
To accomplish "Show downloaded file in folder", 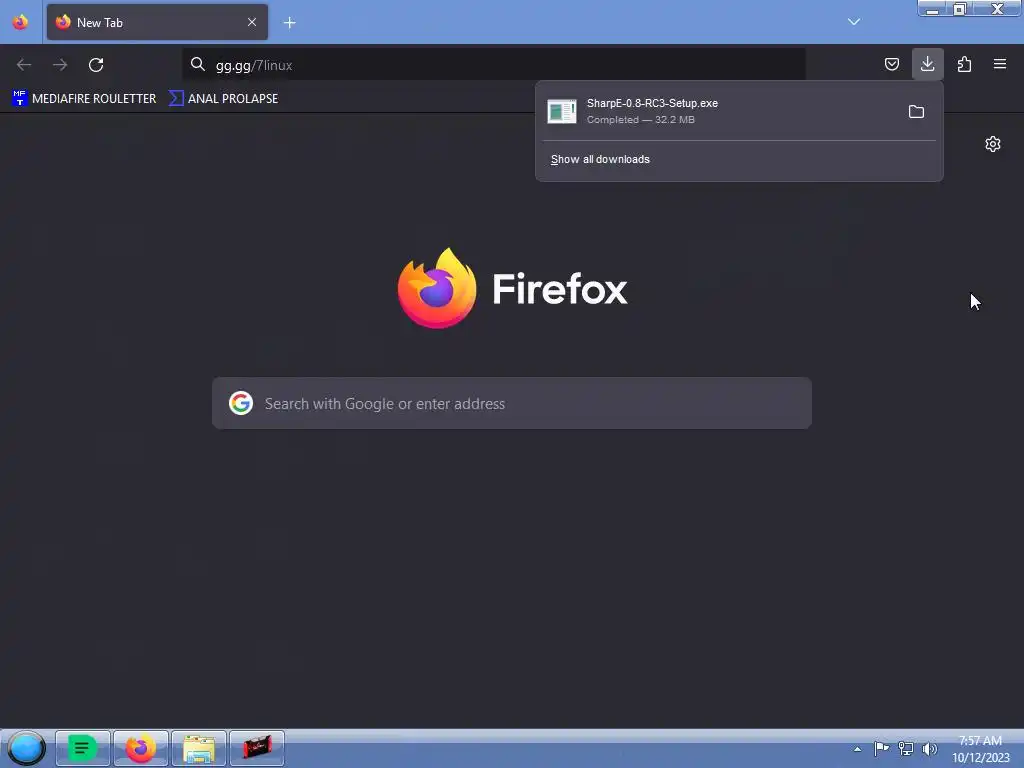I will point(916,112).
